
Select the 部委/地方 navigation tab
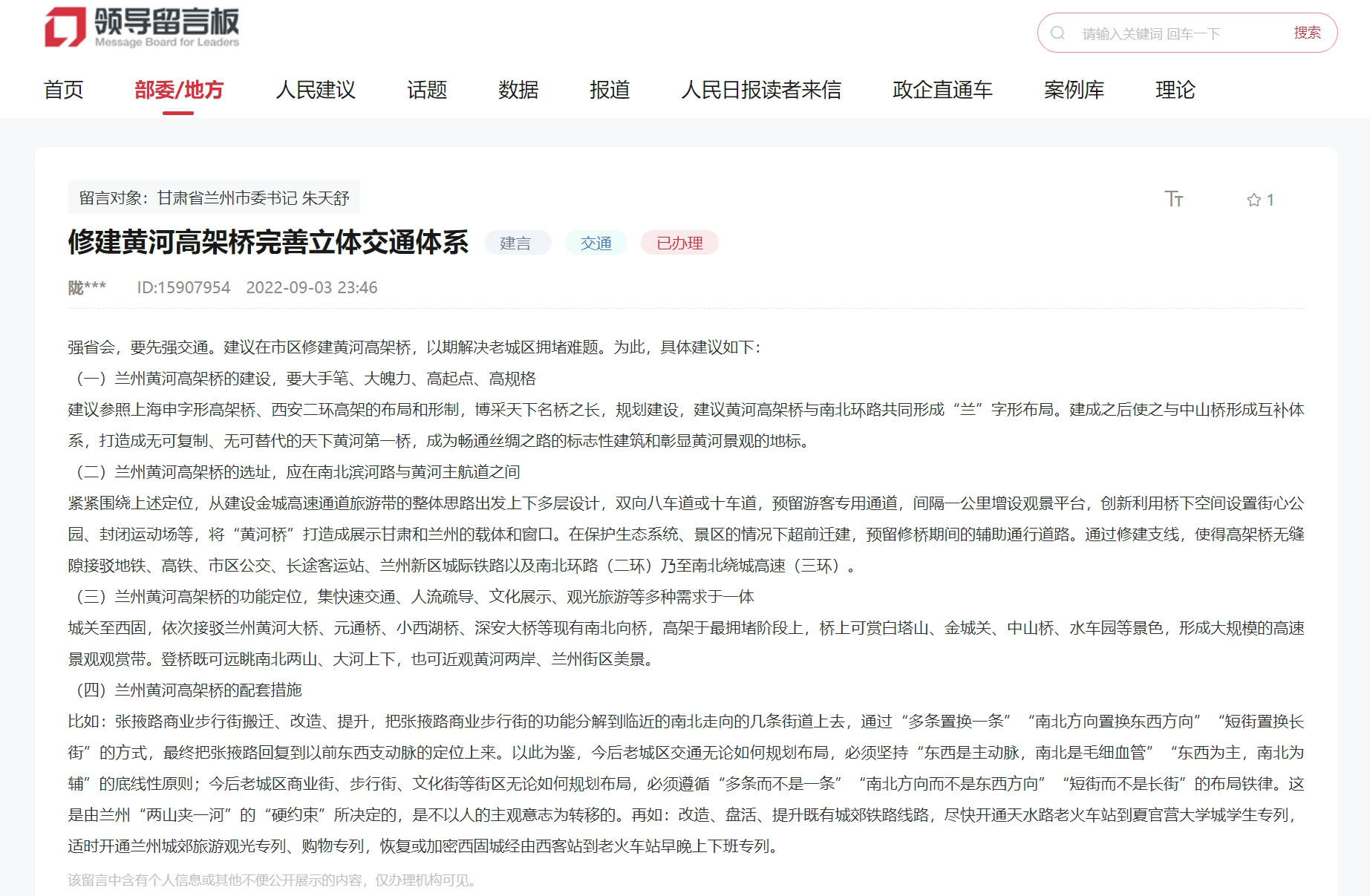[x=178, y=90]
